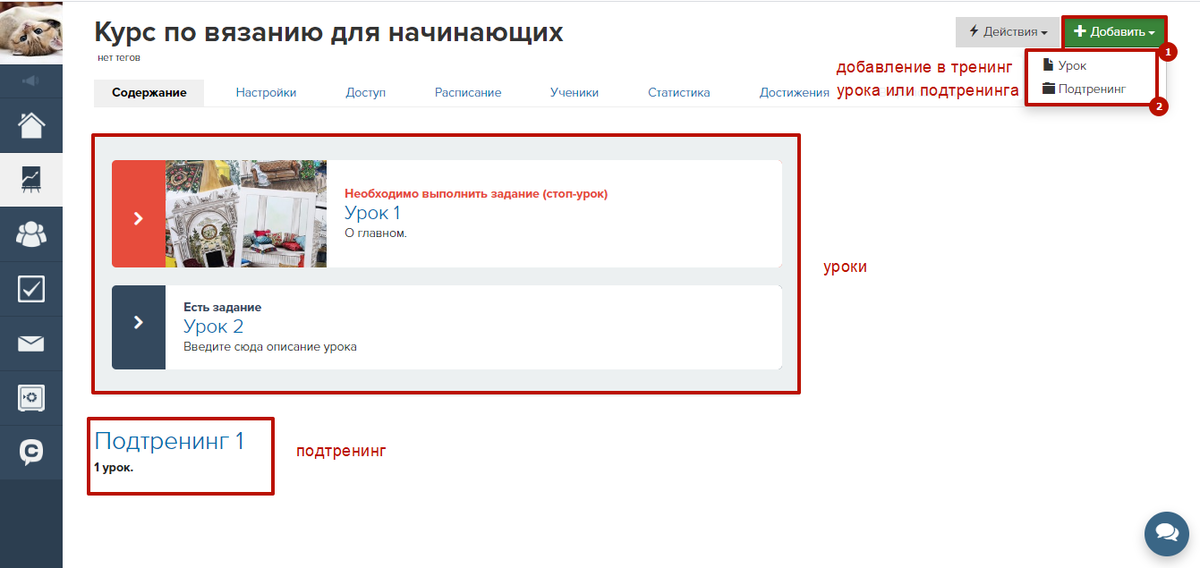Open the mail envelope icon in sidebar
The width and height of the screenshot is (1200, 568).
(31, 344)
